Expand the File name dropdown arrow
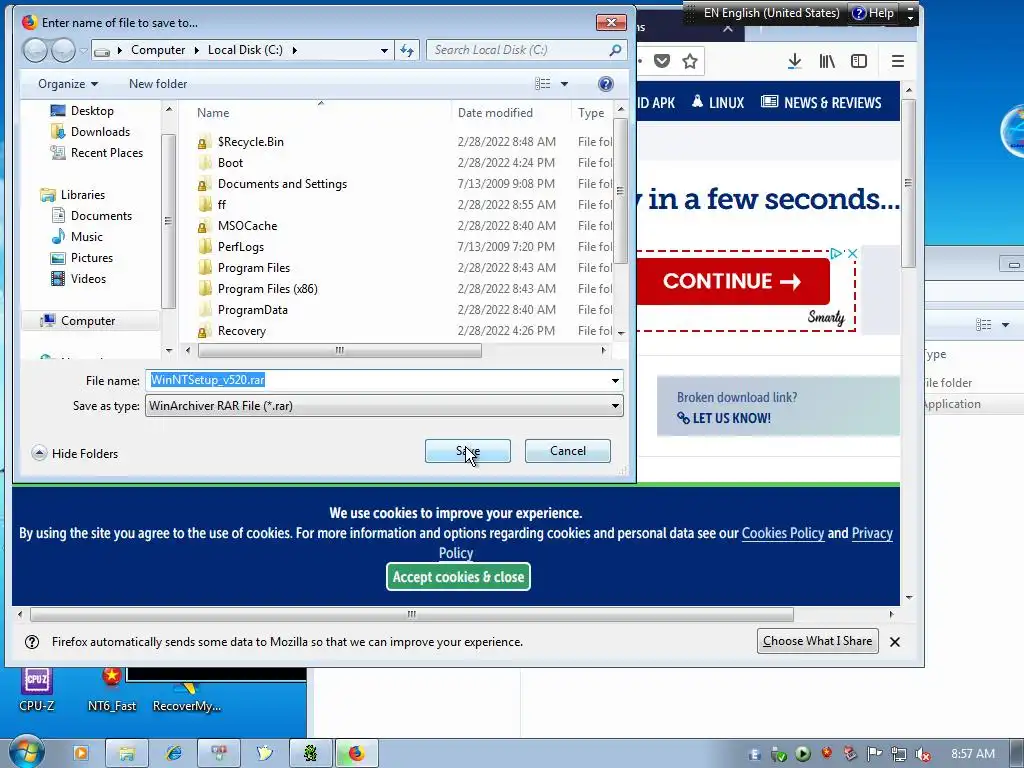 pos(615,381)
